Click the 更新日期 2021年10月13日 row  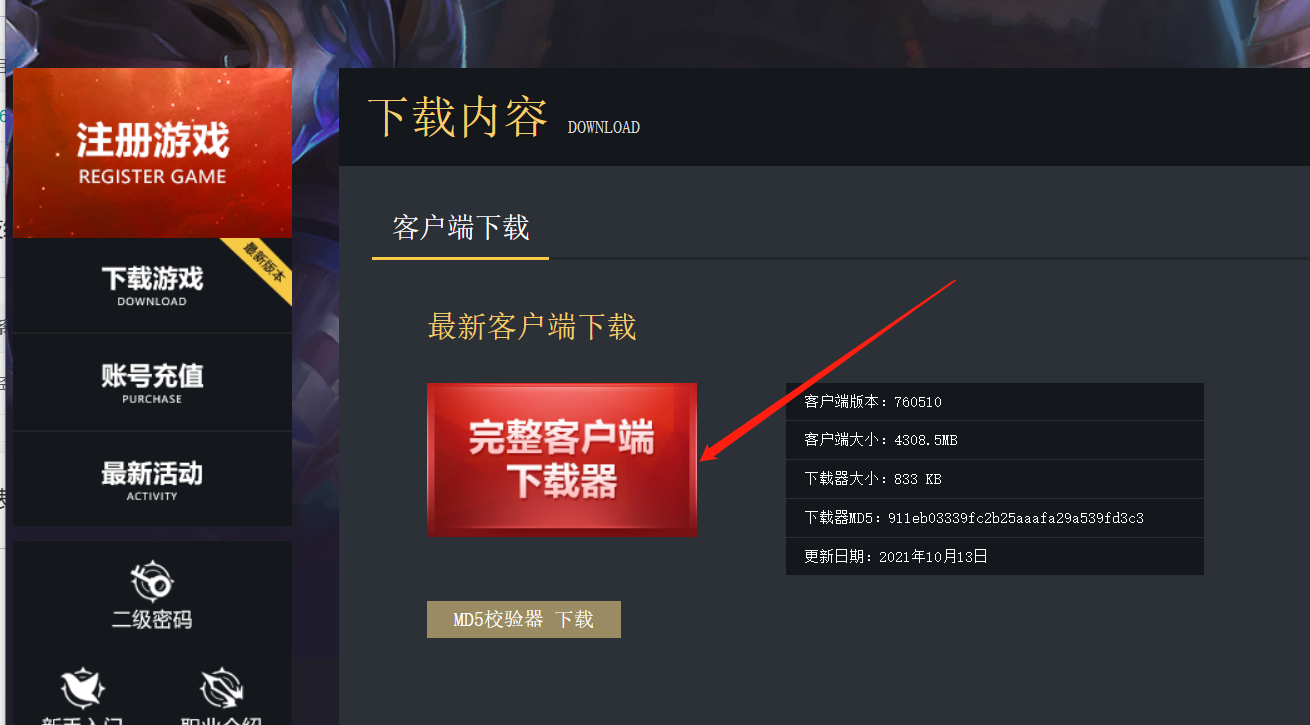995,556
